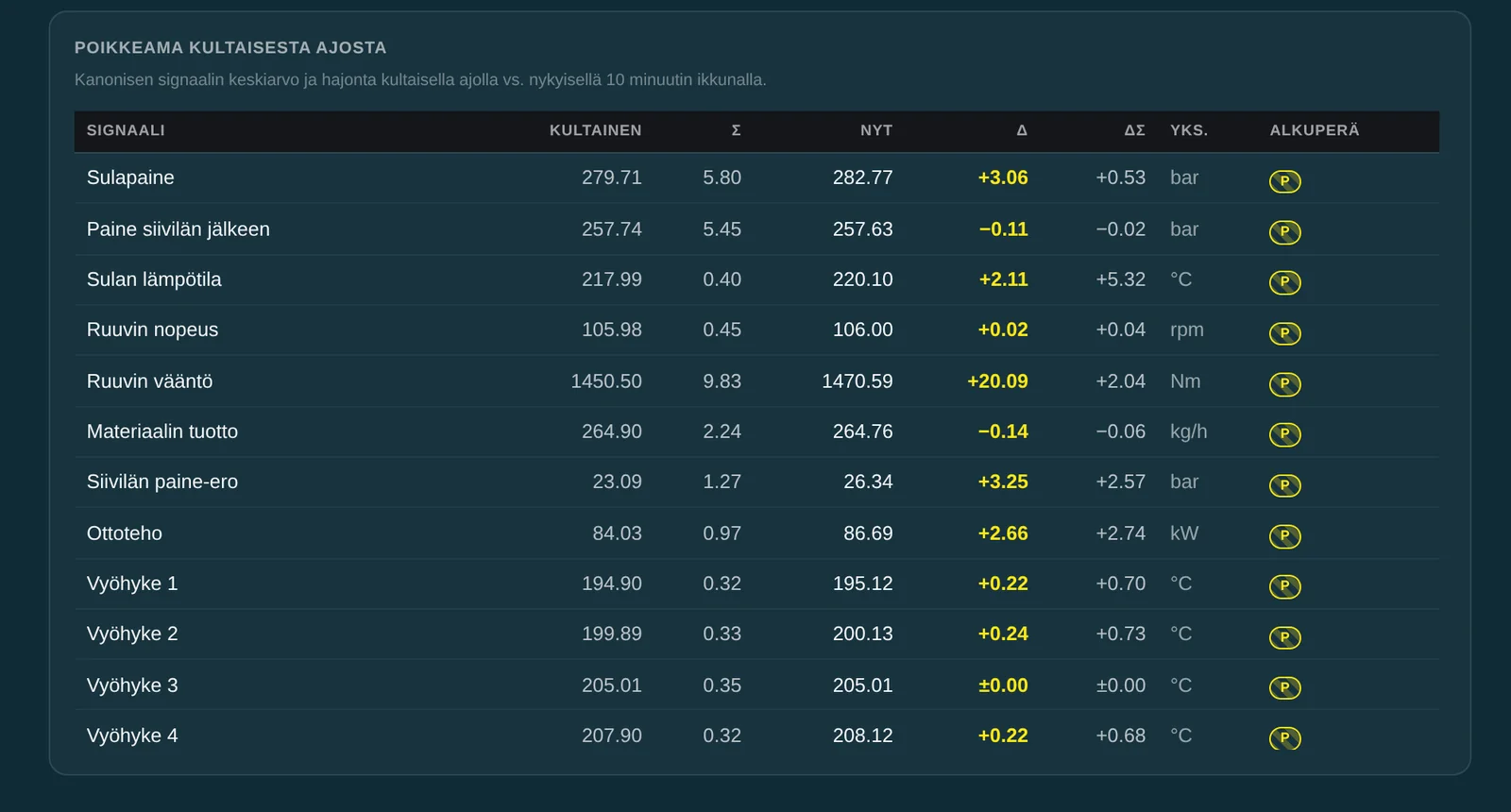Click the ΔΣ column header
This screenshot has width=1511, height=812.
(x=1134, y=130)
